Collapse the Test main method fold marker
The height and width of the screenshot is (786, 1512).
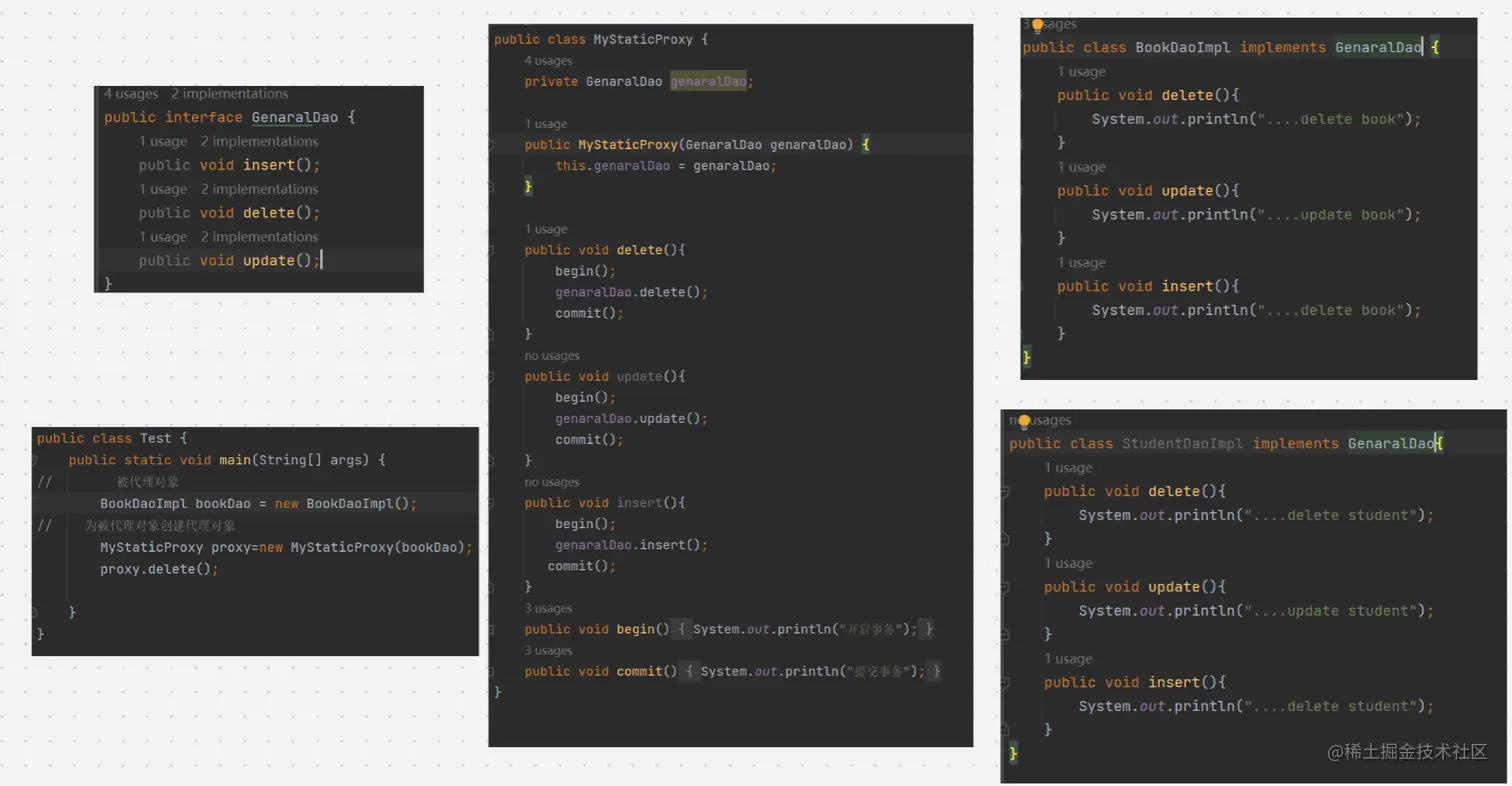pos(36,460)
